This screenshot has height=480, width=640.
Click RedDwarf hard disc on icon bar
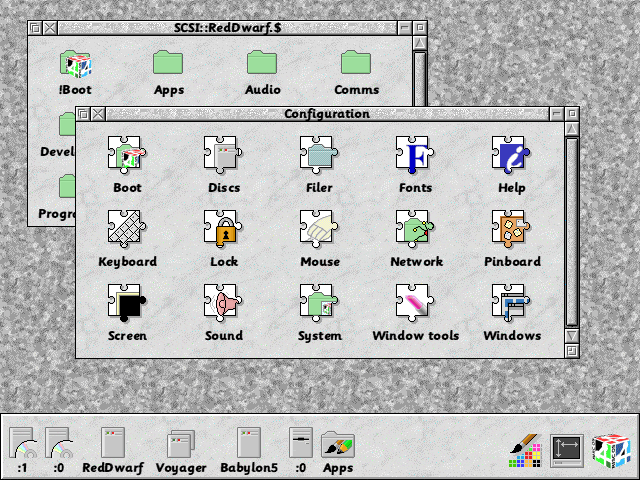click(x=113, y=443)
